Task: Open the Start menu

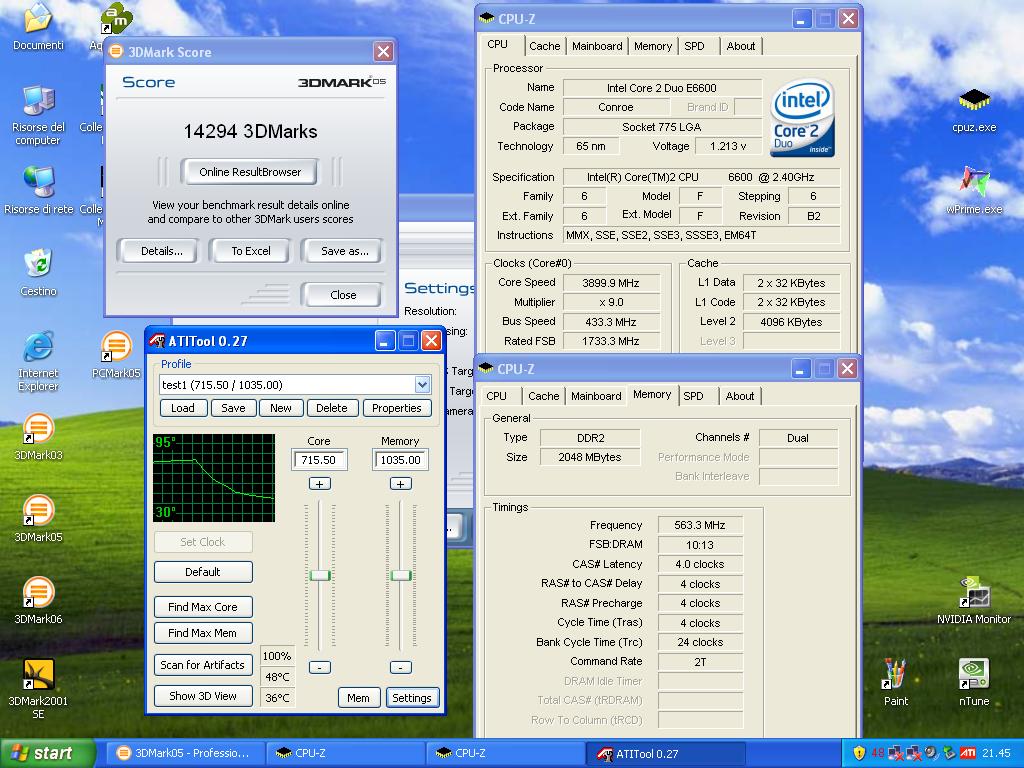Action: 47,753
